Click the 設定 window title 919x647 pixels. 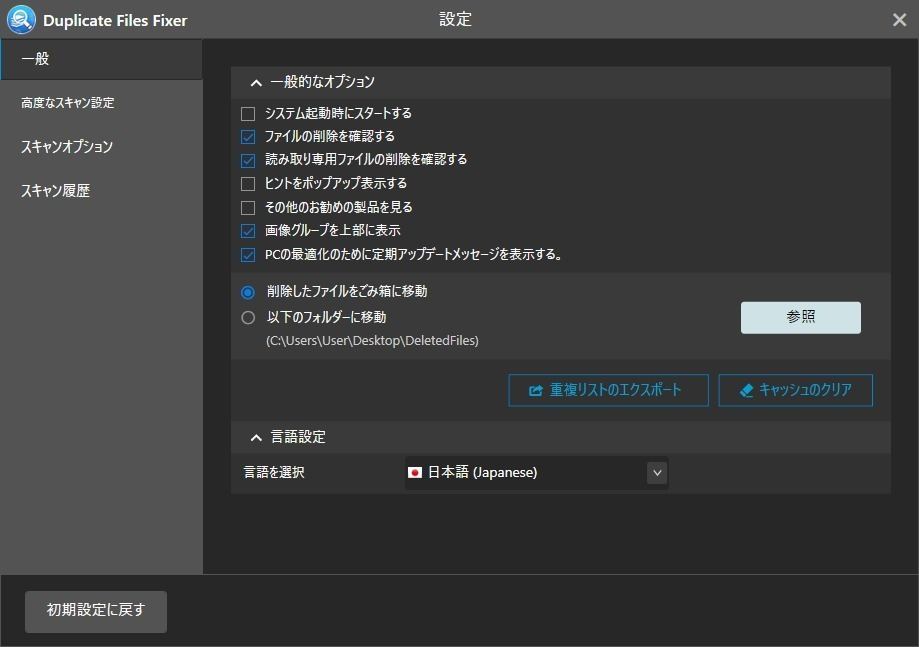click(455, 19)
